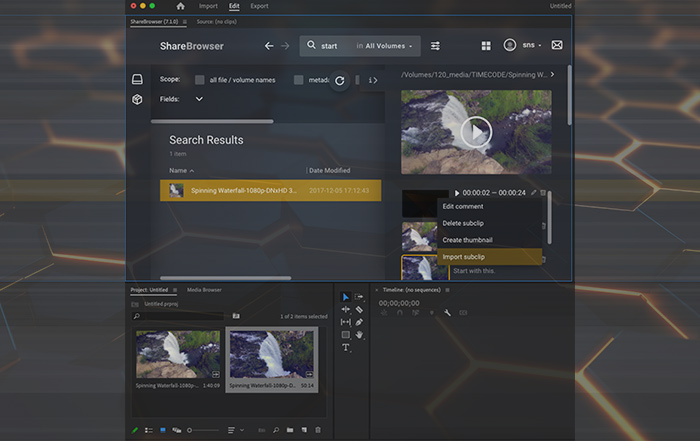Go back with ShareBrowser left arrow
This screenshot has height=441, width=700.
tap(269, 46)
